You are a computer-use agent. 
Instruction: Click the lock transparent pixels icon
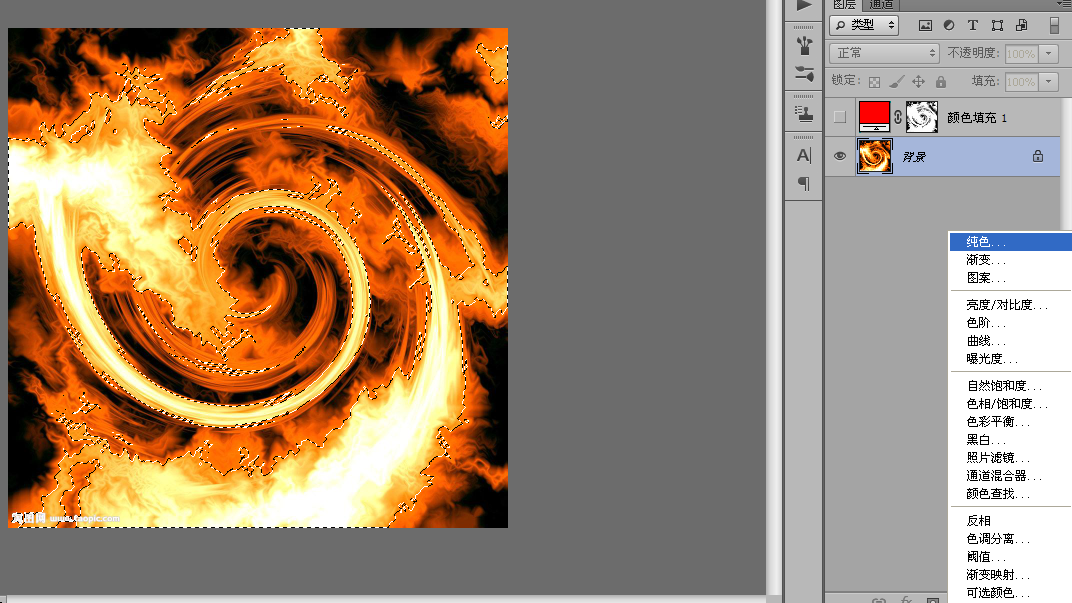[874, 82]
